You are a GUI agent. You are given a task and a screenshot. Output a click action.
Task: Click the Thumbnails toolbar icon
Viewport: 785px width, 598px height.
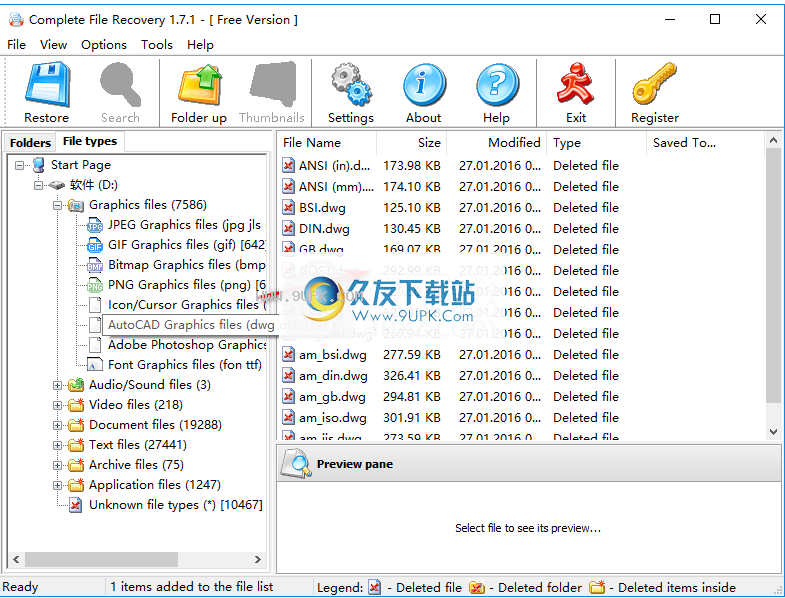pos(272,84)
